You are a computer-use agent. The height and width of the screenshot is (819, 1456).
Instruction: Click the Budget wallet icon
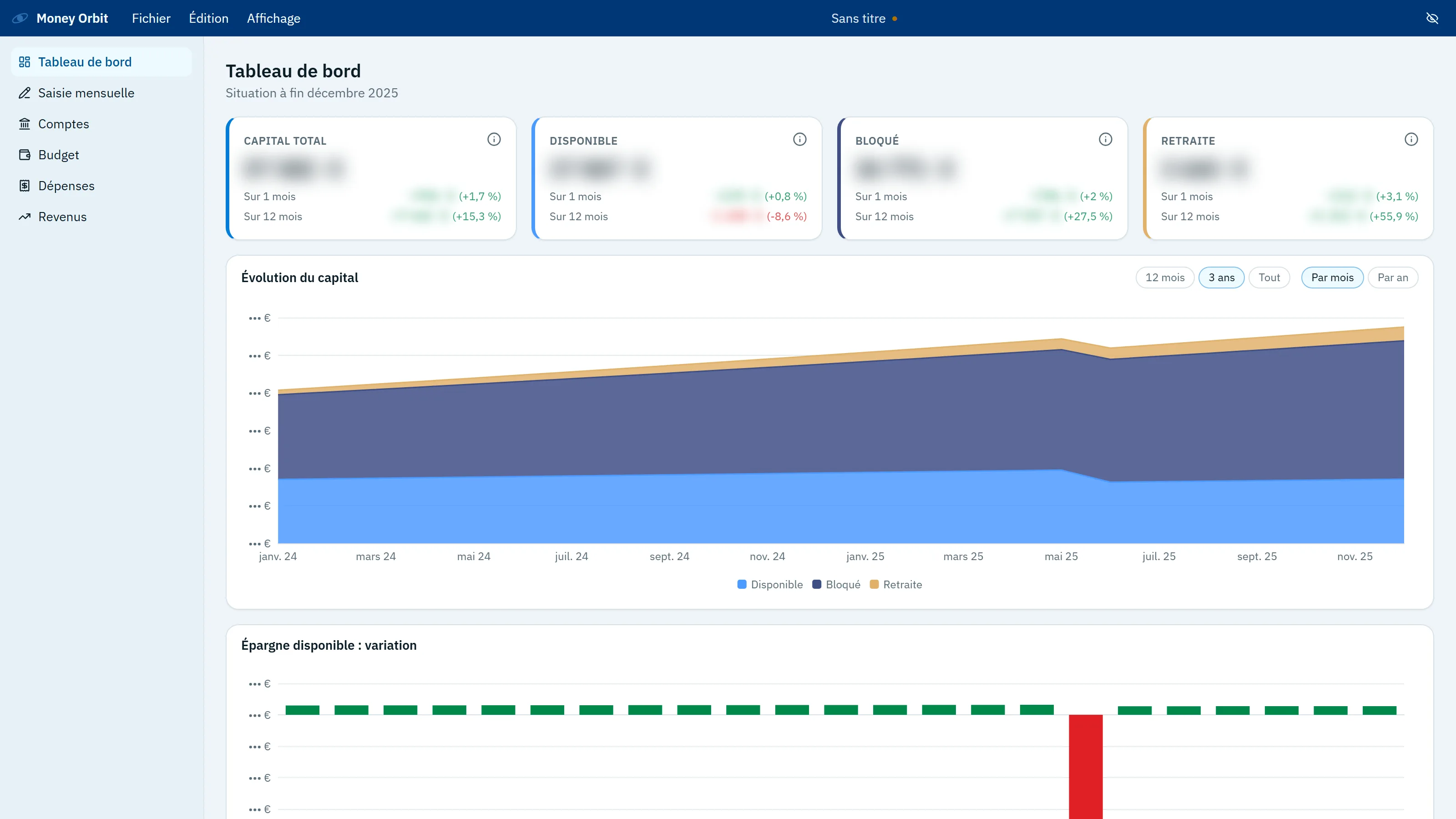point(24,155)
